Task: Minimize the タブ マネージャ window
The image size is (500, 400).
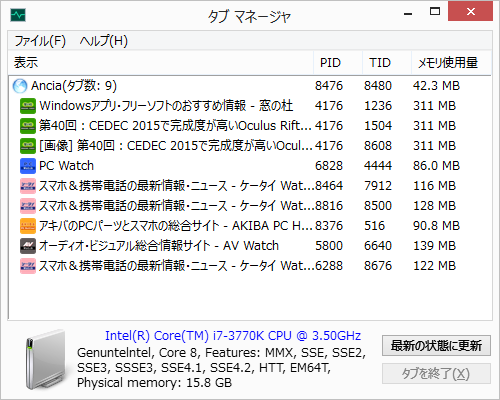Action: coord(408,13)
